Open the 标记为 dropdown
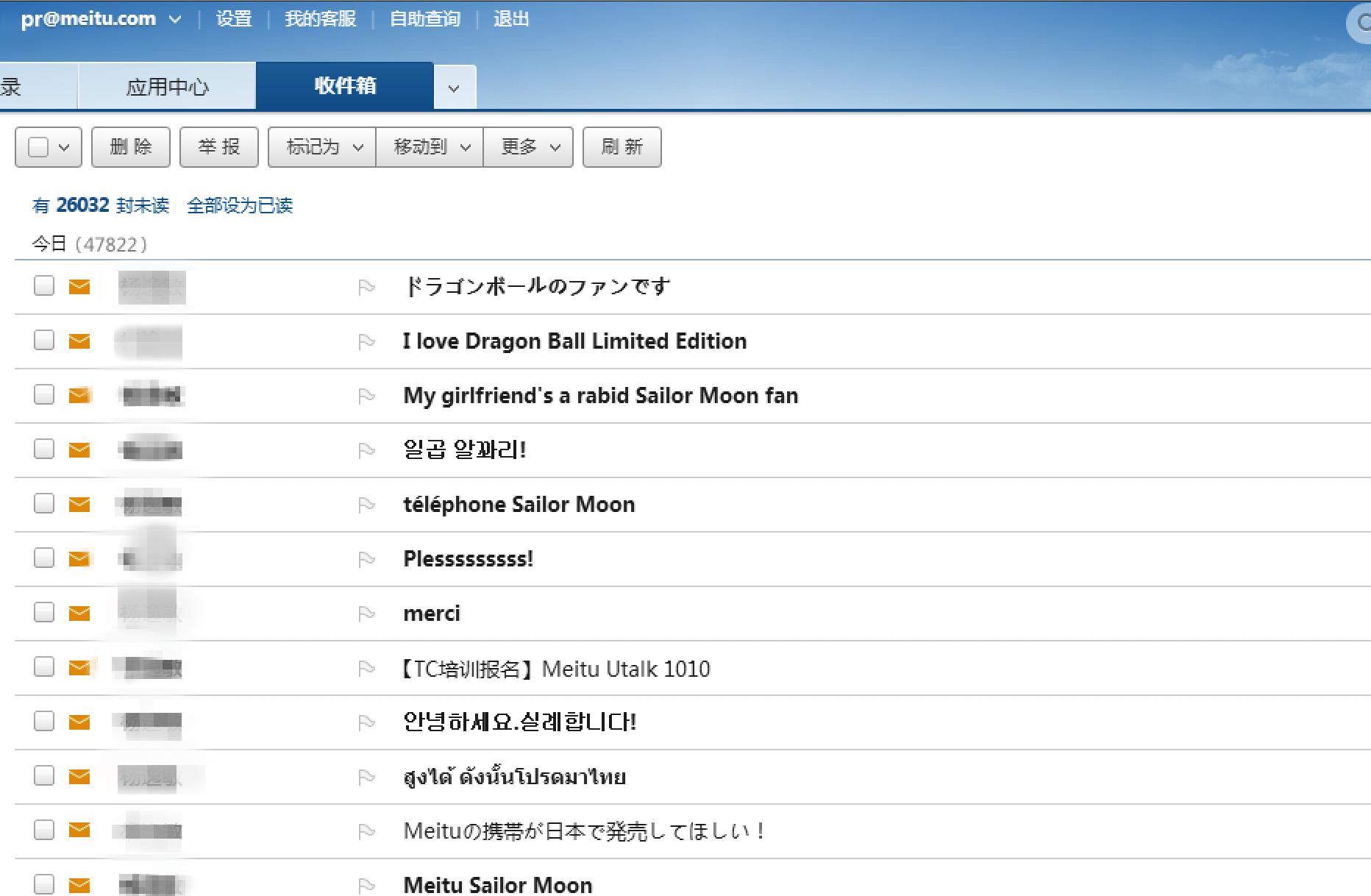 (322, 147)
